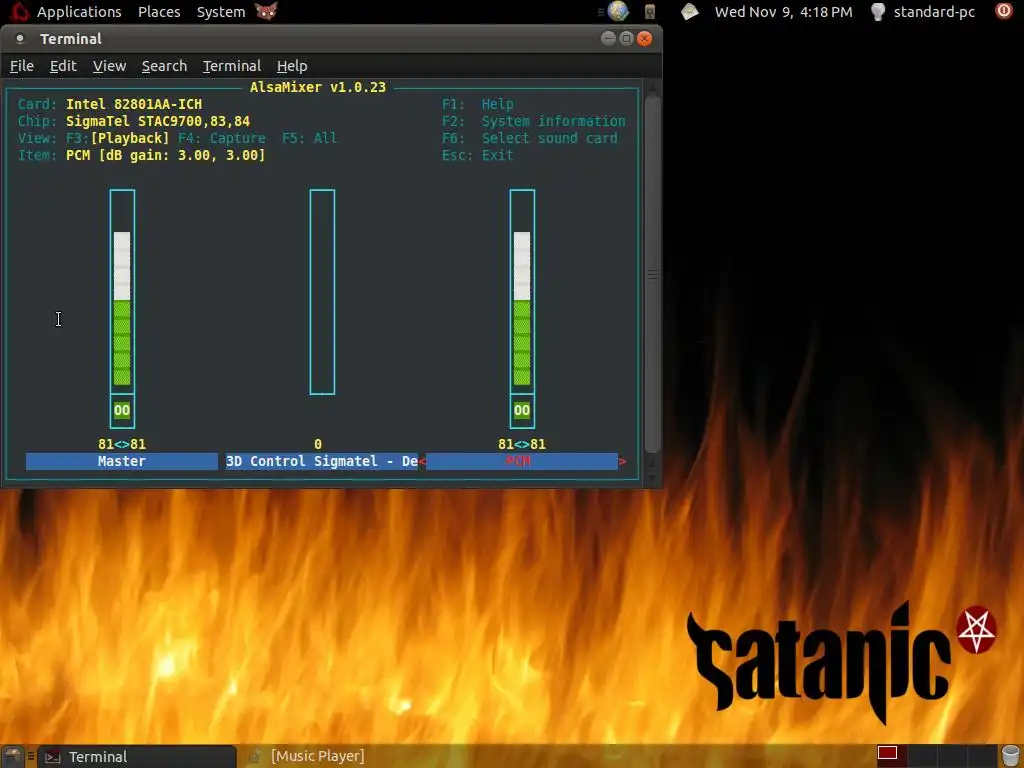The width and height of the screenshot is (1024, 768).
Task: Open the mail envelope indicator
Action: (689, 11)
